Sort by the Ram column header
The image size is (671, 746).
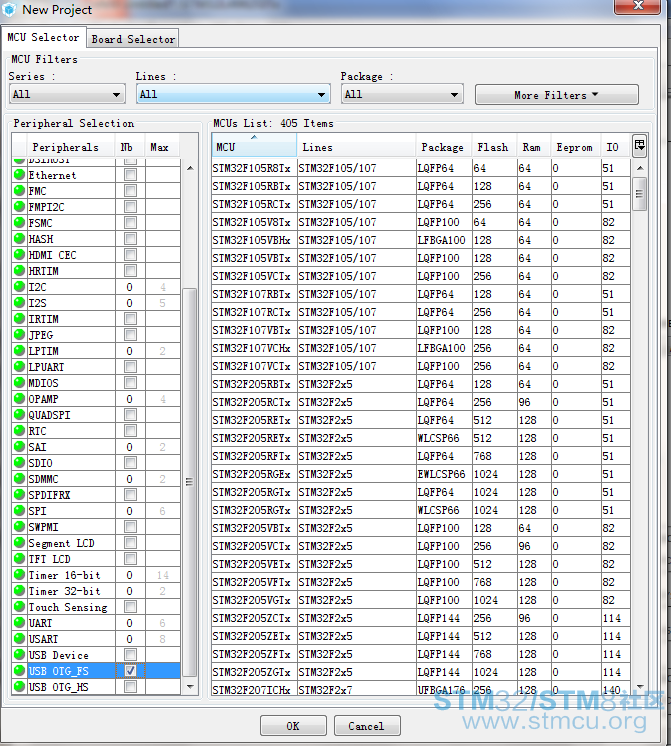[x=532, y=147]
